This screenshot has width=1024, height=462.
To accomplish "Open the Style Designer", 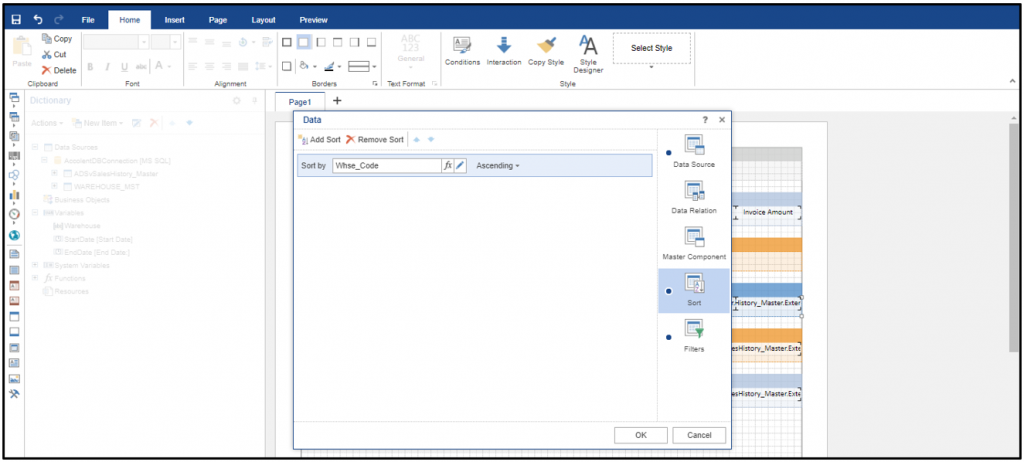I will [x=588, y=54].
